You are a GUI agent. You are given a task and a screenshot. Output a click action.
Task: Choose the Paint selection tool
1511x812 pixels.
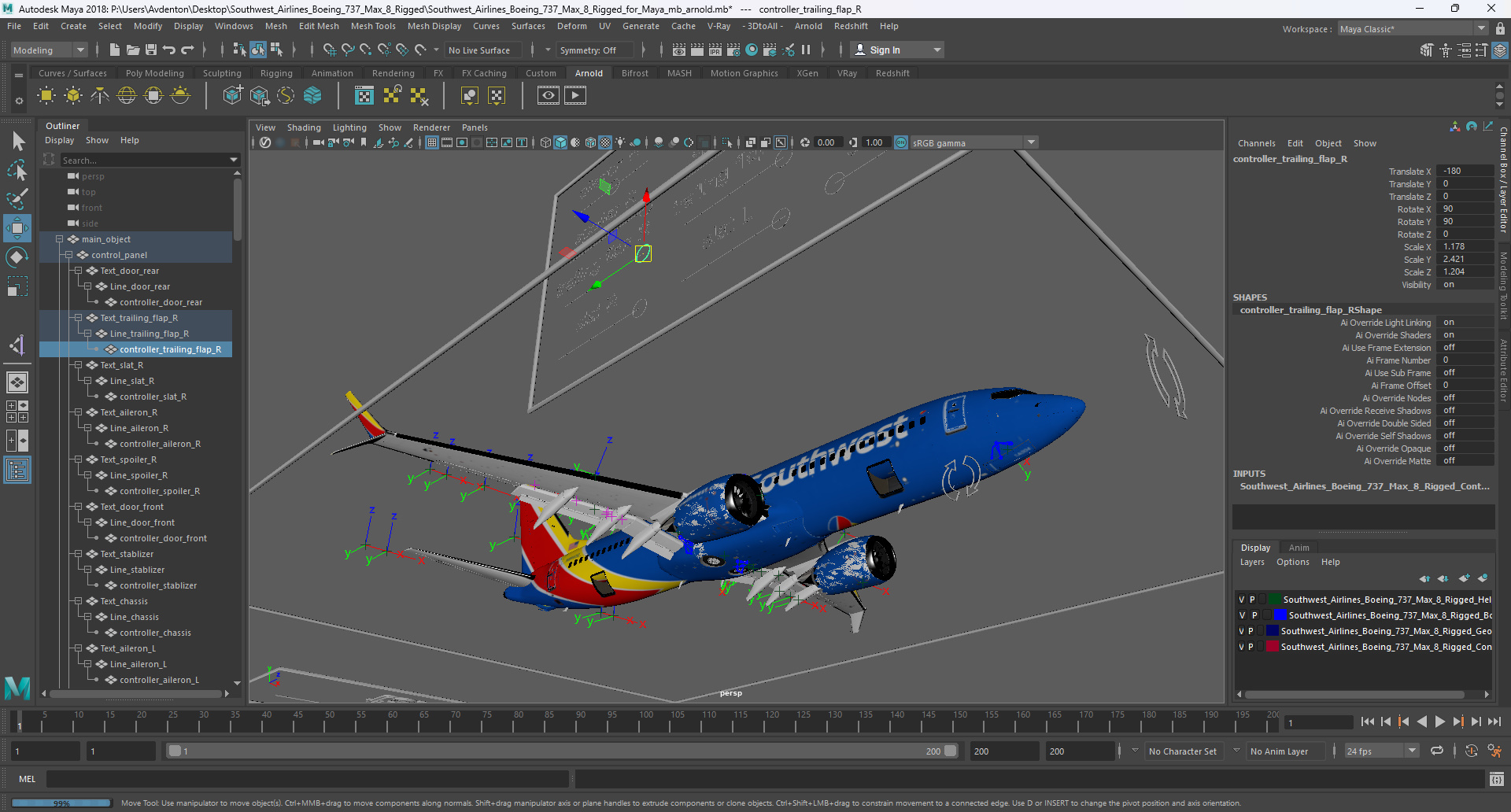coord(17,199)
